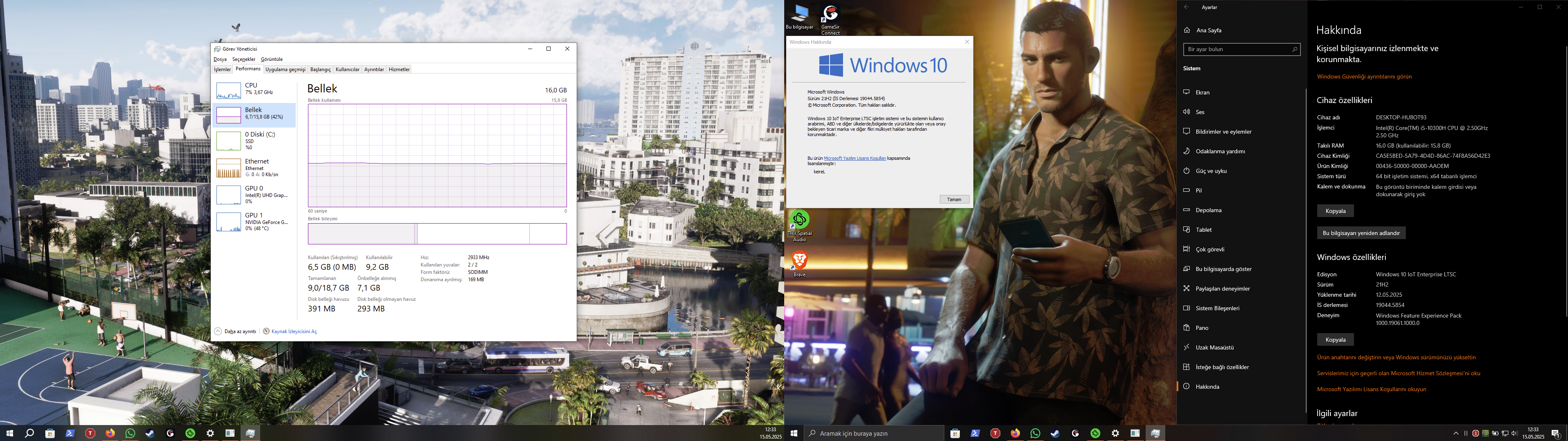Open the Görüntüle menu in Task Manager
This screenshot has height=441, width=1568.
click(272, 59)
